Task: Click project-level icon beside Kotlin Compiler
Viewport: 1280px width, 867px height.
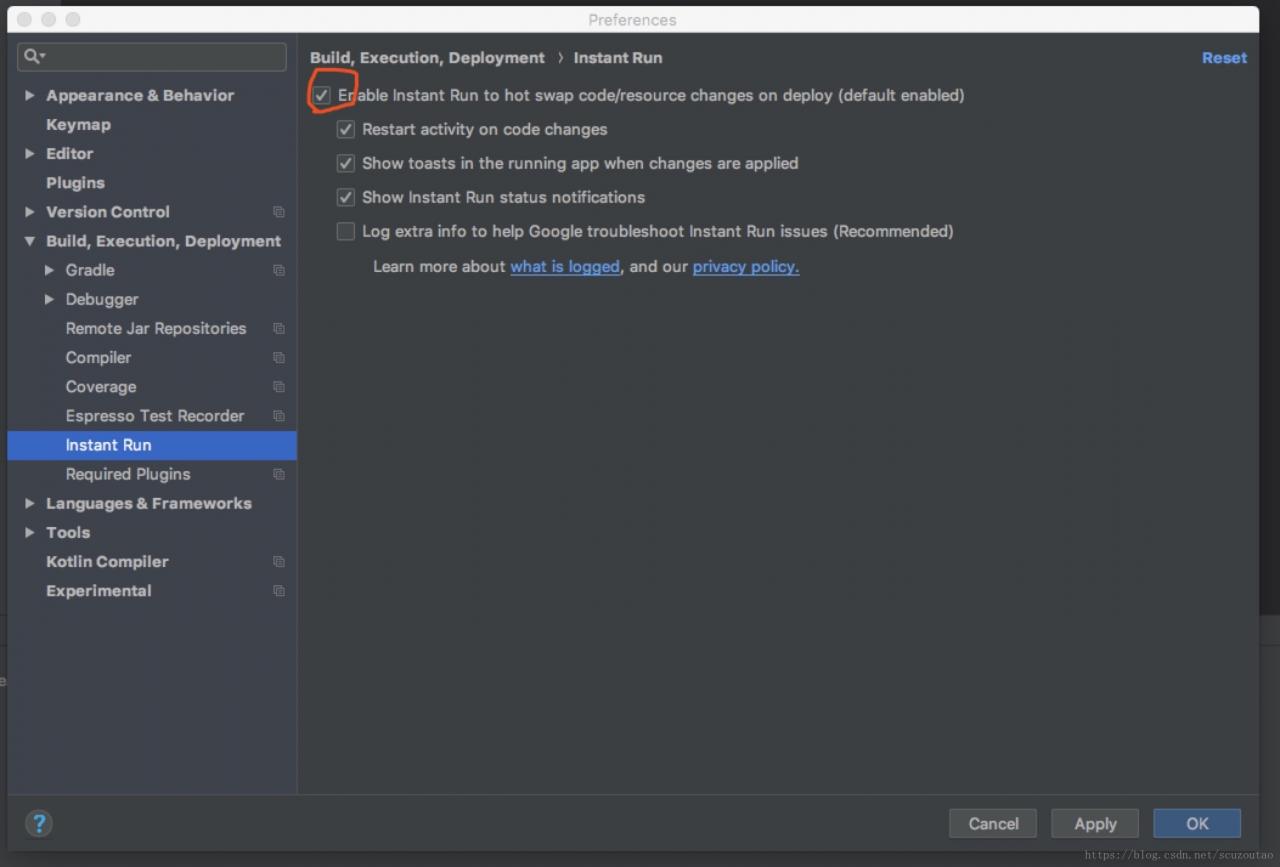Action: tap(279, 562)
